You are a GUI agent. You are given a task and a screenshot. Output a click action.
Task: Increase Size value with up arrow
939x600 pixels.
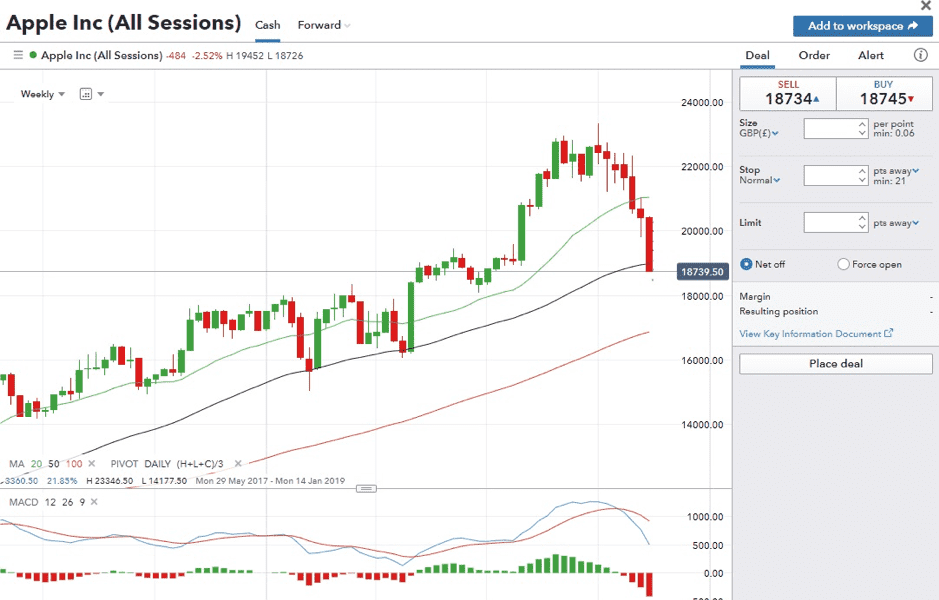point(862,124)
